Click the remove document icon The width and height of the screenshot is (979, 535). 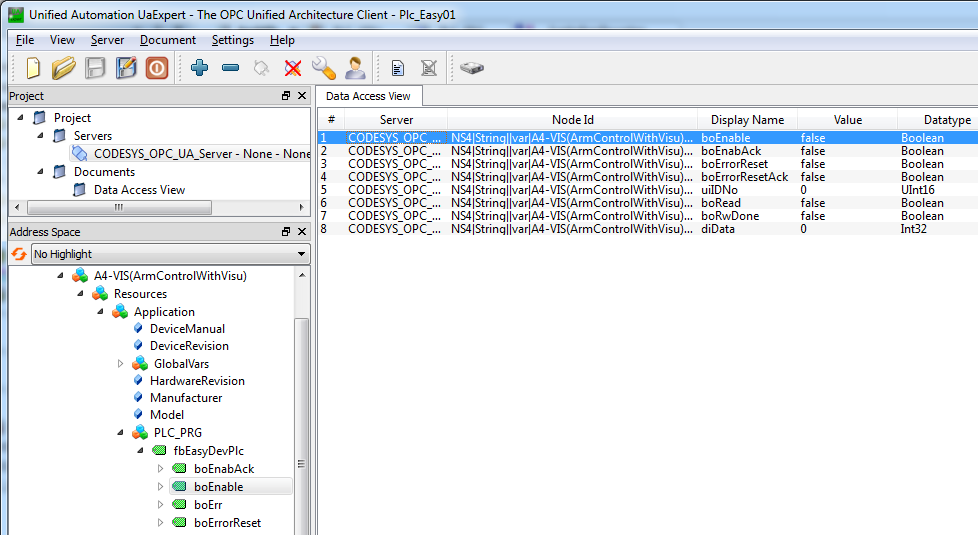point(429,67)
